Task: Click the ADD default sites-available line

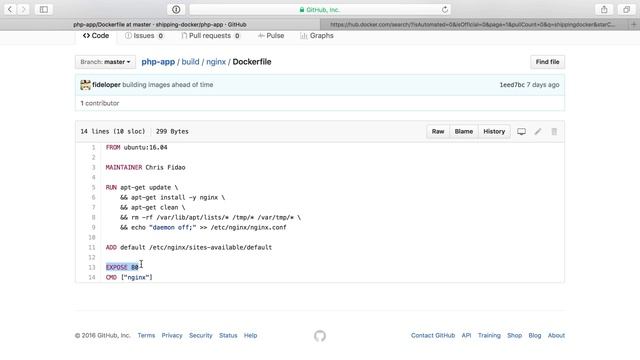Action: 189,247
